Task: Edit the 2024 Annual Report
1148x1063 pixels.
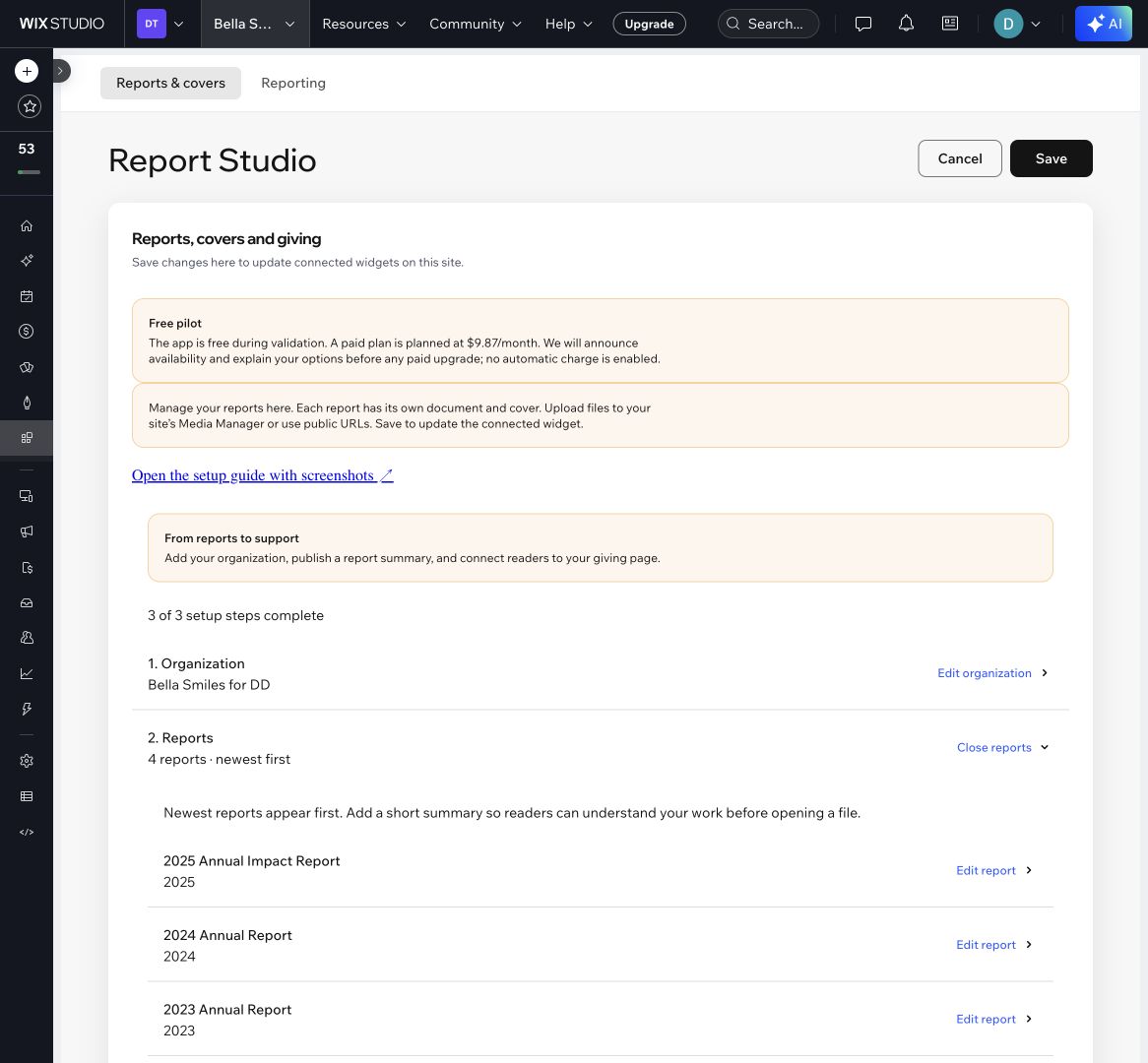Action: coord(993,945)
